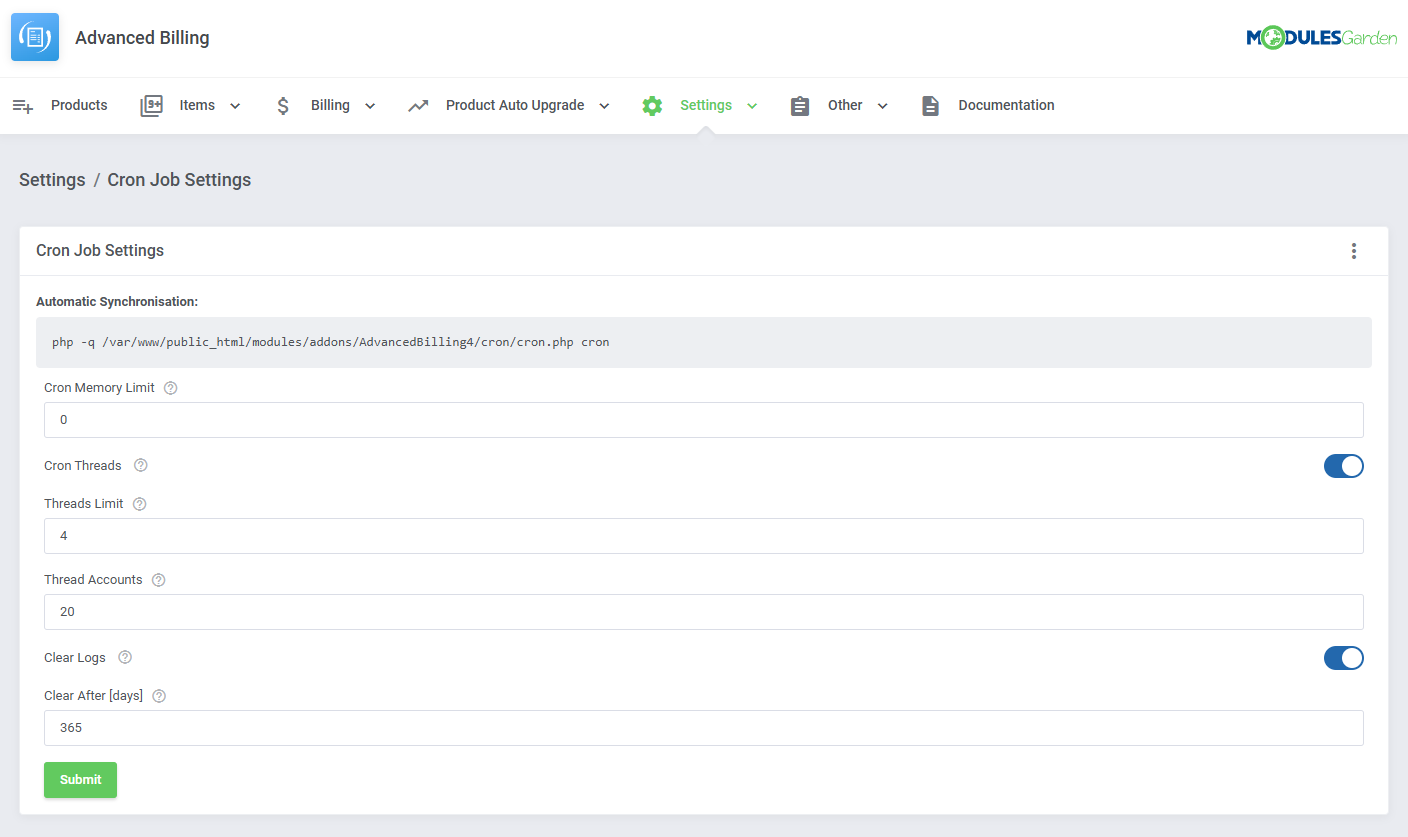Expand the Settings dropdown chevron
Screen dimensions: 1408x837
tap(752, 106)
